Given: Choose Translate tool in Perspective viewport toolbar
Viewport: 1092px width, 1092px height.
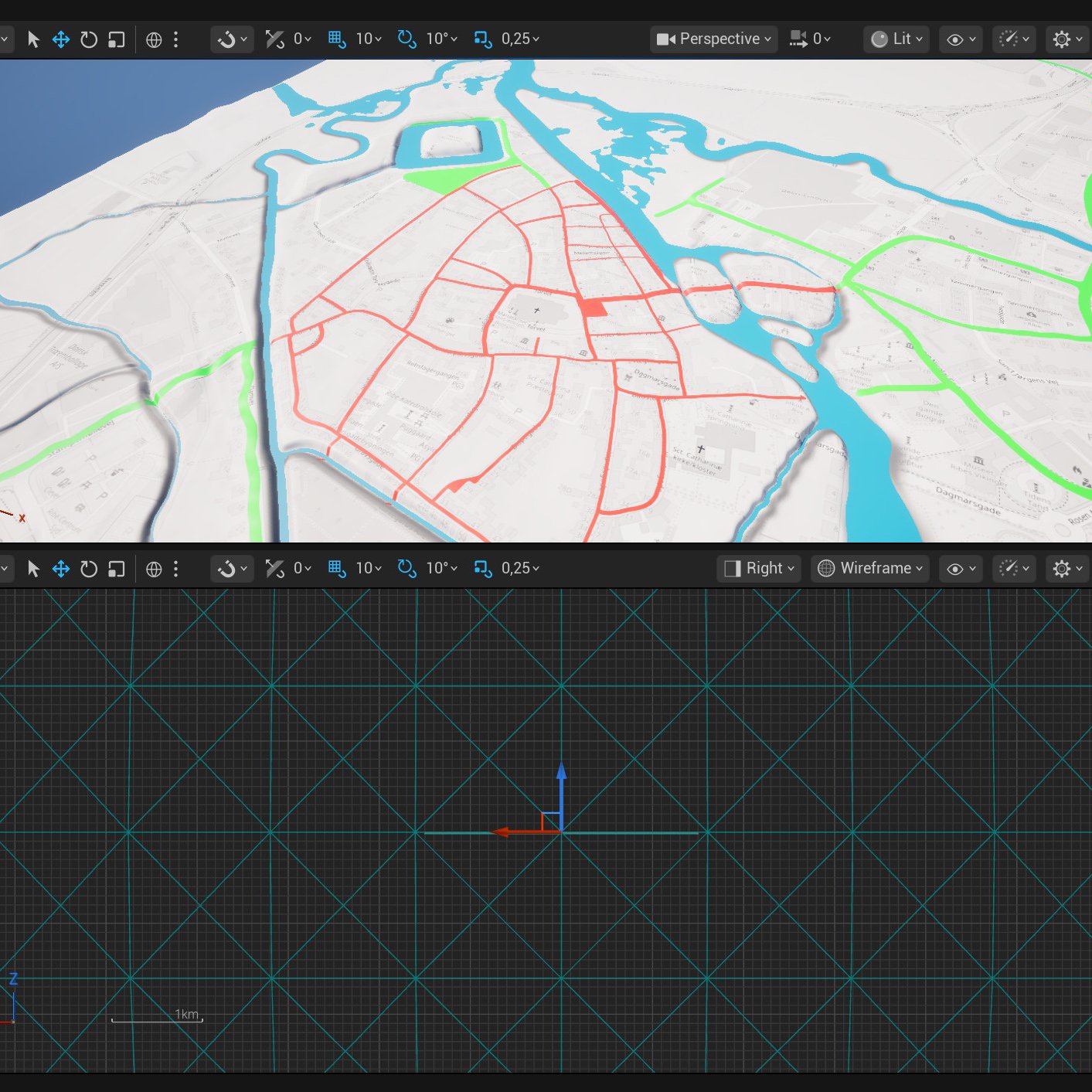Looking at the screenshot, I should tap(61, 39).
